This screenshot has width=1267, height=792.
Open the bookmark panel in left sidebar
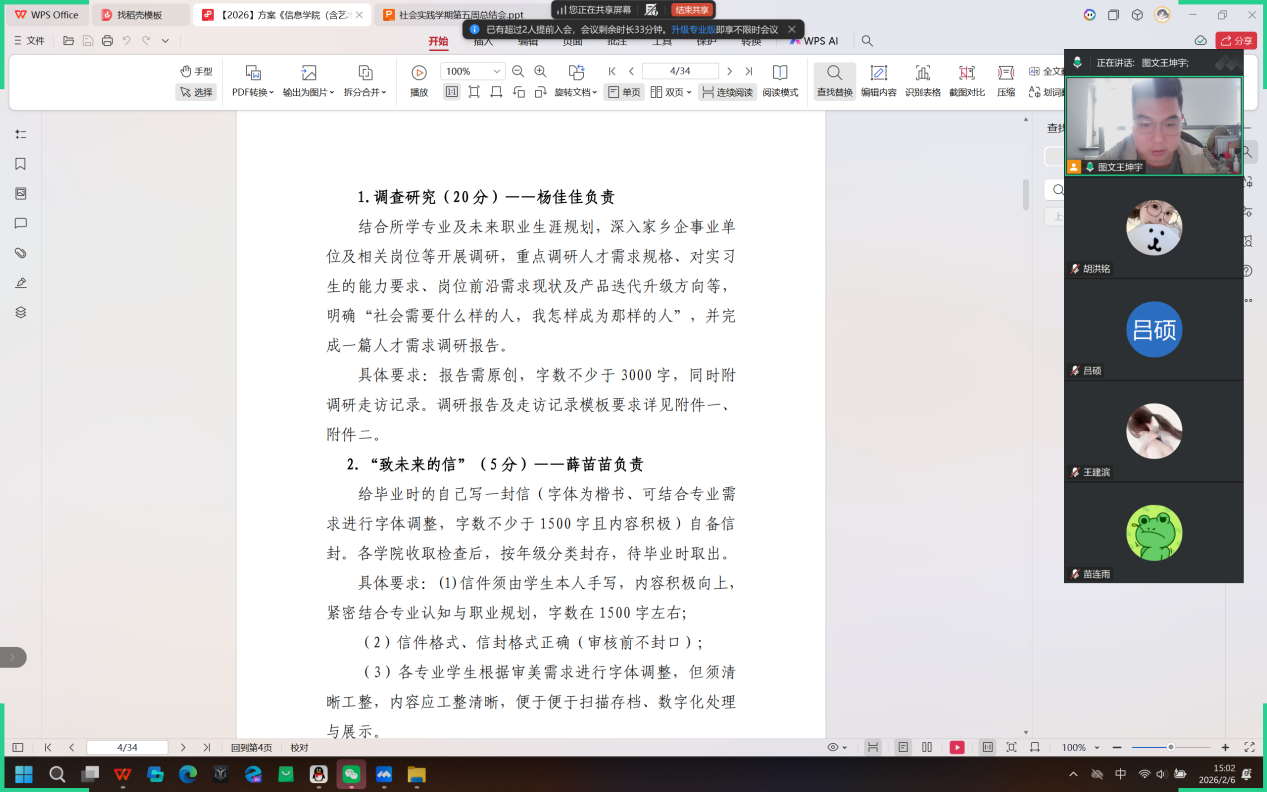[20, 164]
